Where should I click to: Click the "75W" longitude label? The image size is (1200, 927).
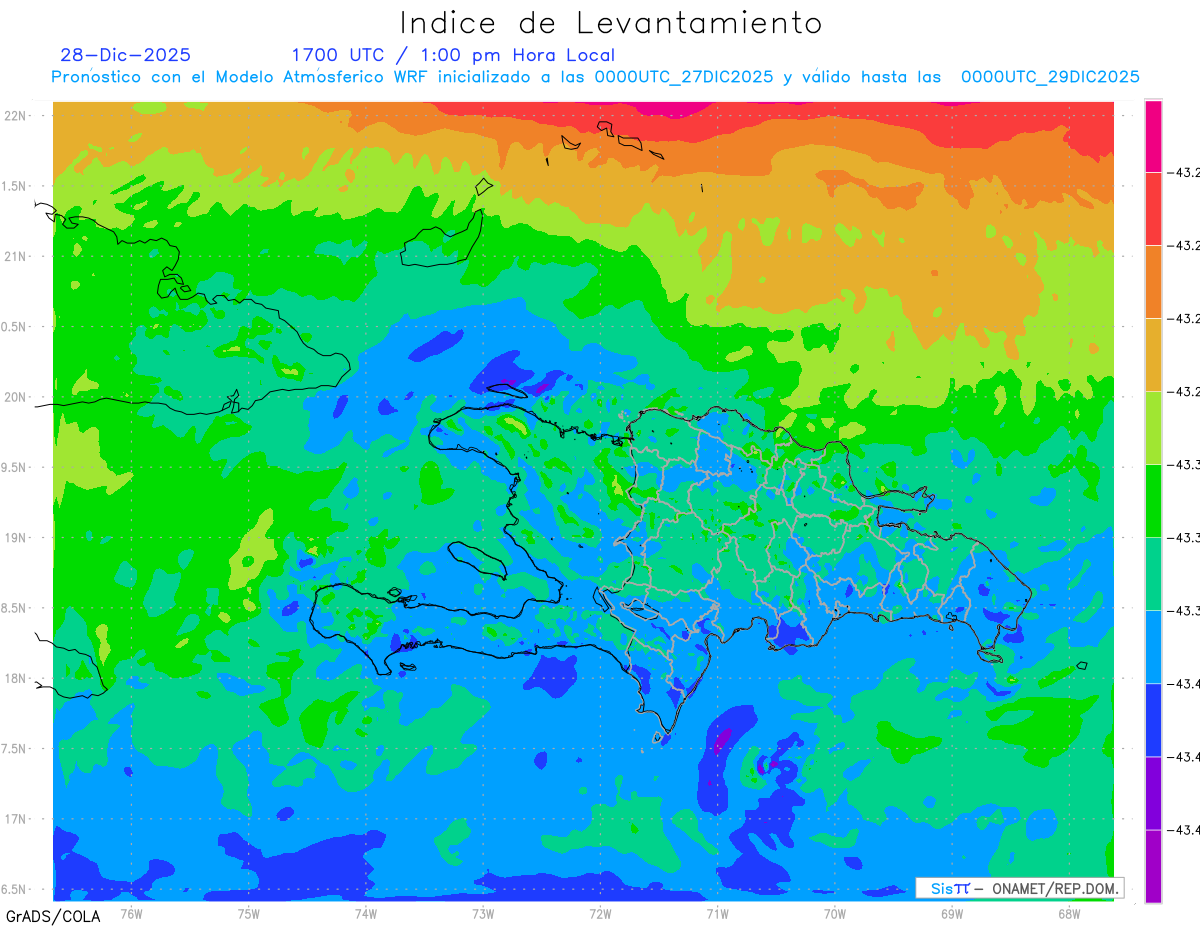point(248,913)
